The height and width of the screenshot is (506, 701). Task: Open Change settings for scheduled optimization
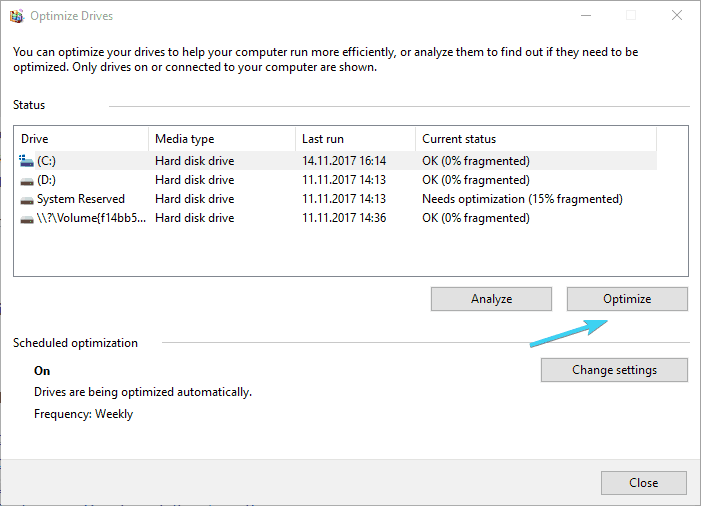[x=614, y=370]
